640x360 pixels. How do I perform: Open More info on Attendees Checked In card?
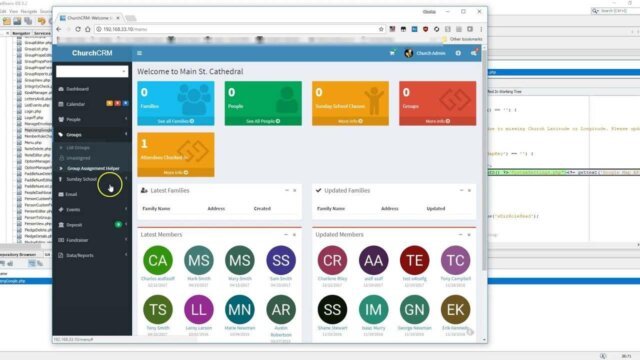176,173
